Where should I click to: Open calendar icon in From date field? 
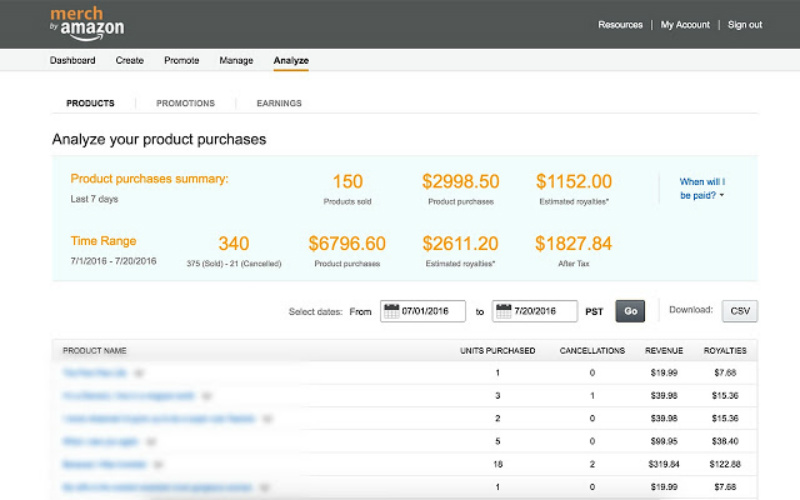391,311
